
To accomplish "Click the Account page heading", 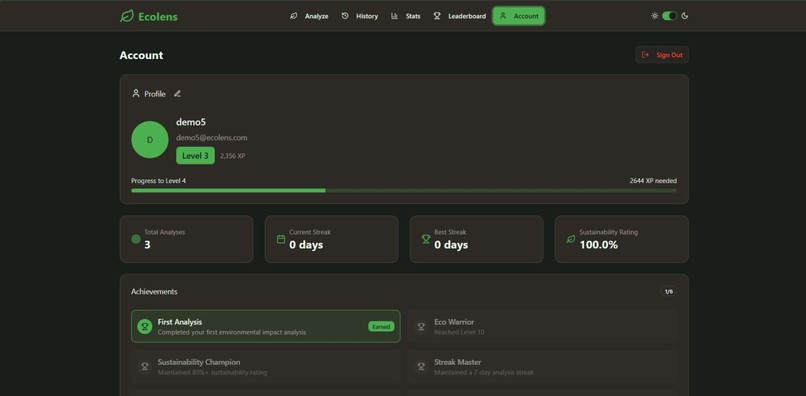I will tap(141, 55).
